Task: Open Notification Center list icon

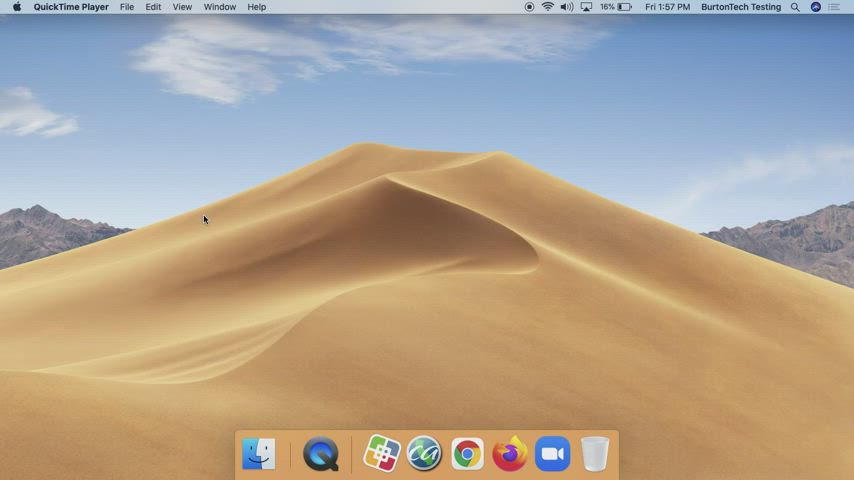Action: (x=834, y=7)
